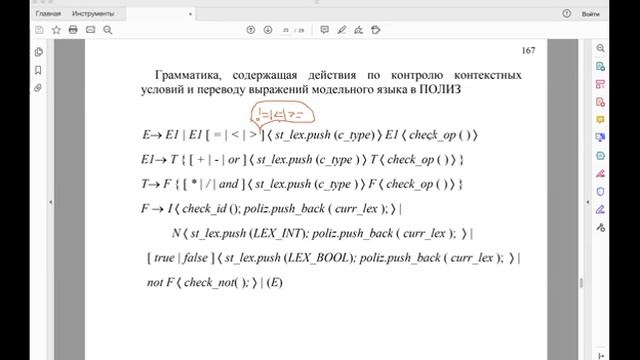Click the Войти sign-in button
The width and height of the screenshot is (640, 360).
pyautogui.click(x=590, y=14)
